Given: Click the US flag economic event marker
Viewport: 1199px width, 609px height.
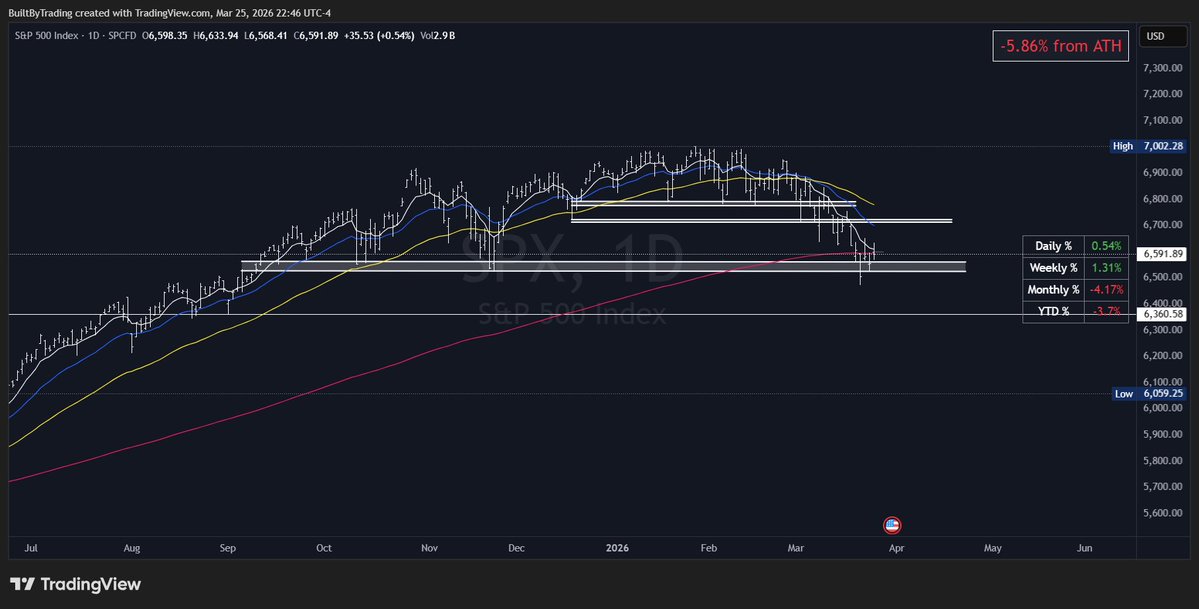Looking at the screenshot, I should point(892,525).
